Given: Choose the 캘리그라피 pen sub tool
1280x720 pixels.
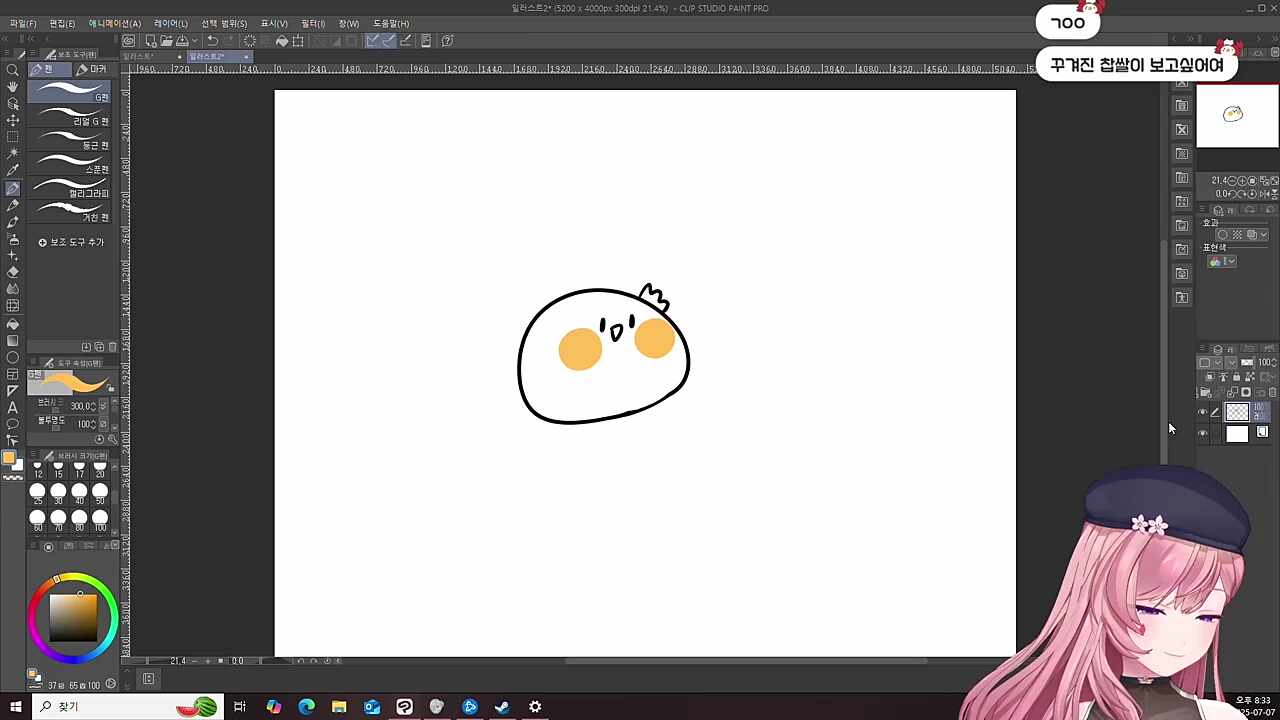Looking at the screenshot, I should point(71,188).
